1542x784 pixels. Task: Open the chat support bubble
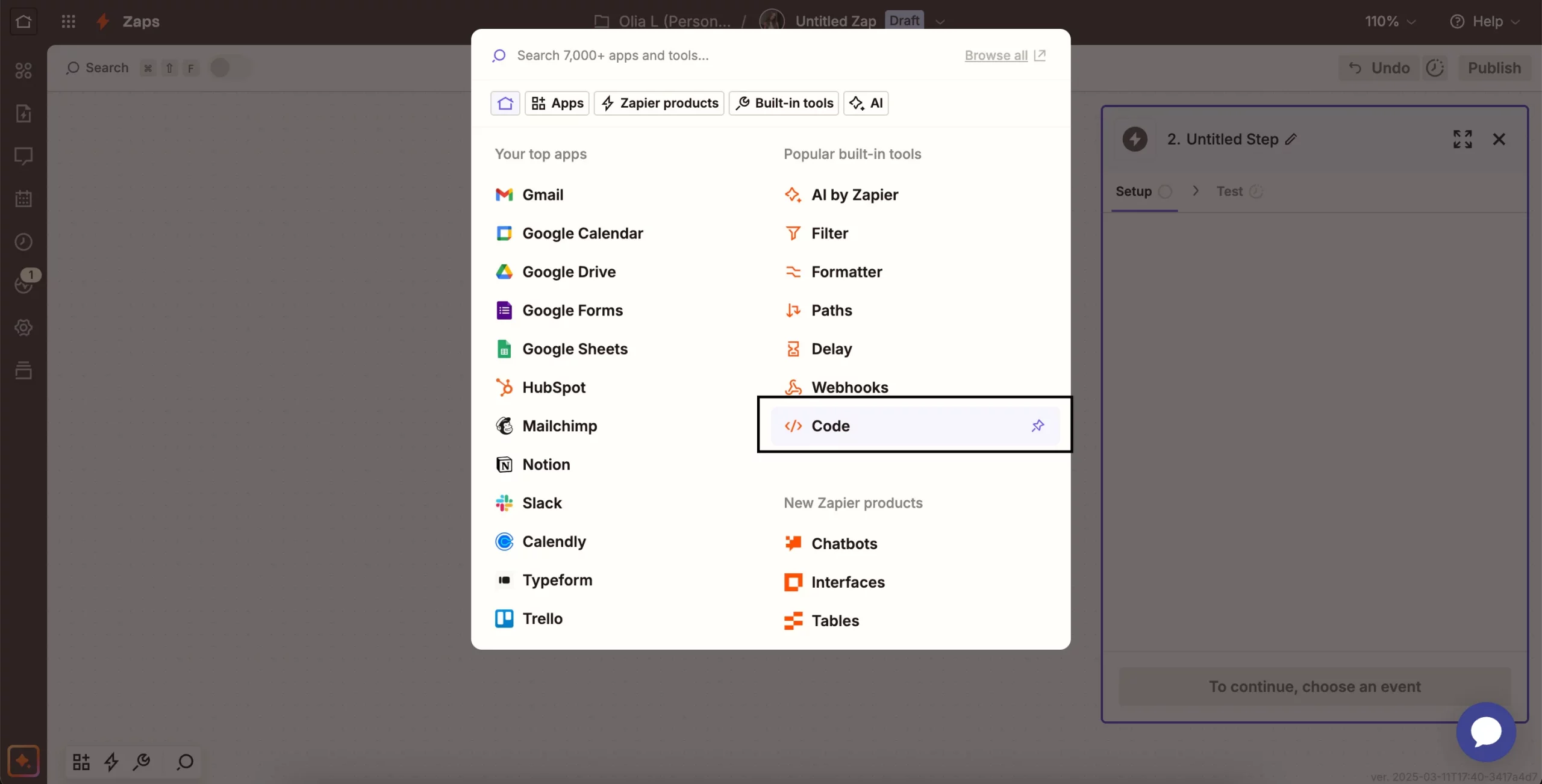tap(1486, 732)
